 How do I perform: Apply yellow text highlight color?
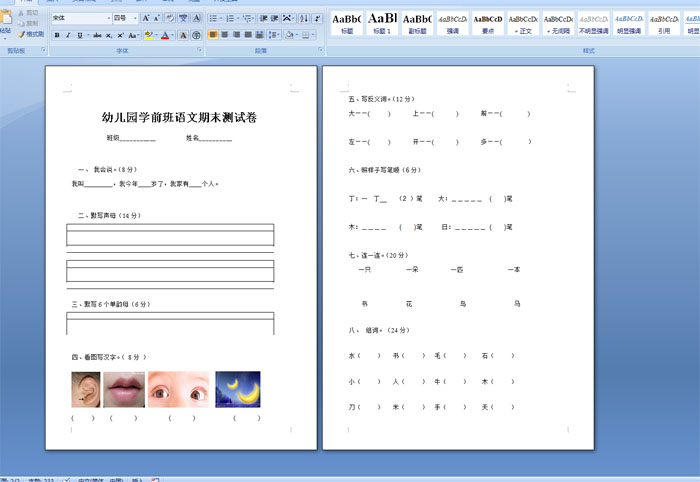point(149,35)
